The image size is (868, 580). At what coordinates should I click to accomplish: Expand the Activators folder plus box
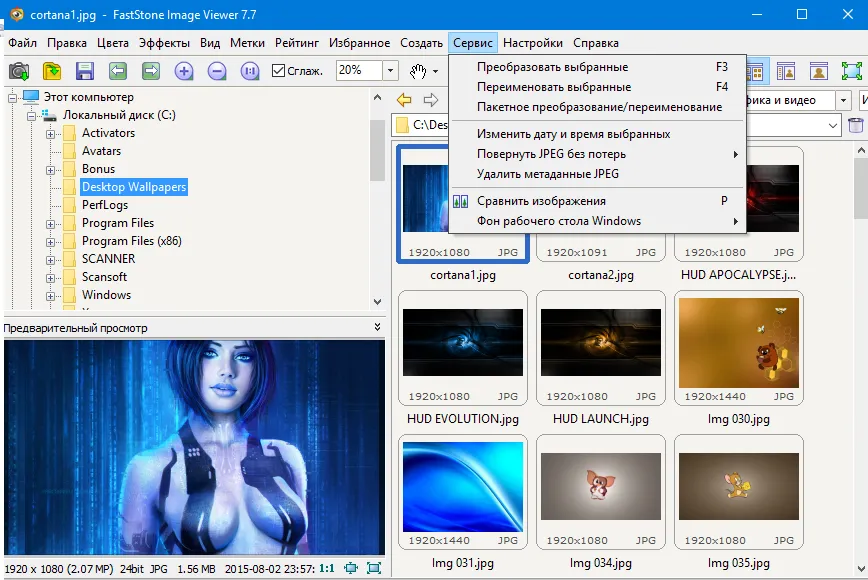(50, 134)
